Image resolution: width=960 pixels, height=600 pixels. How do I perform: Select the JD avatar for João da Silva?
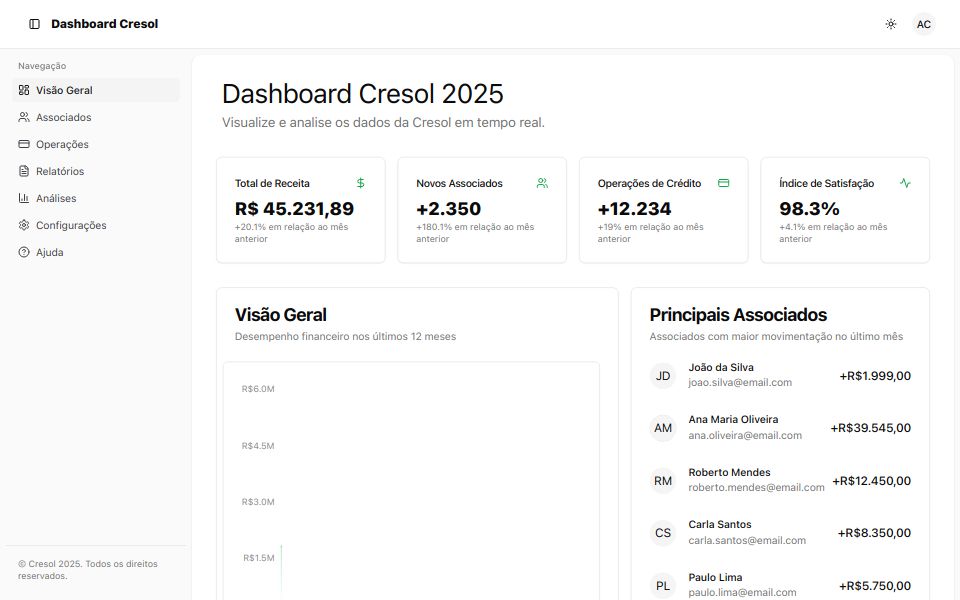663,375
